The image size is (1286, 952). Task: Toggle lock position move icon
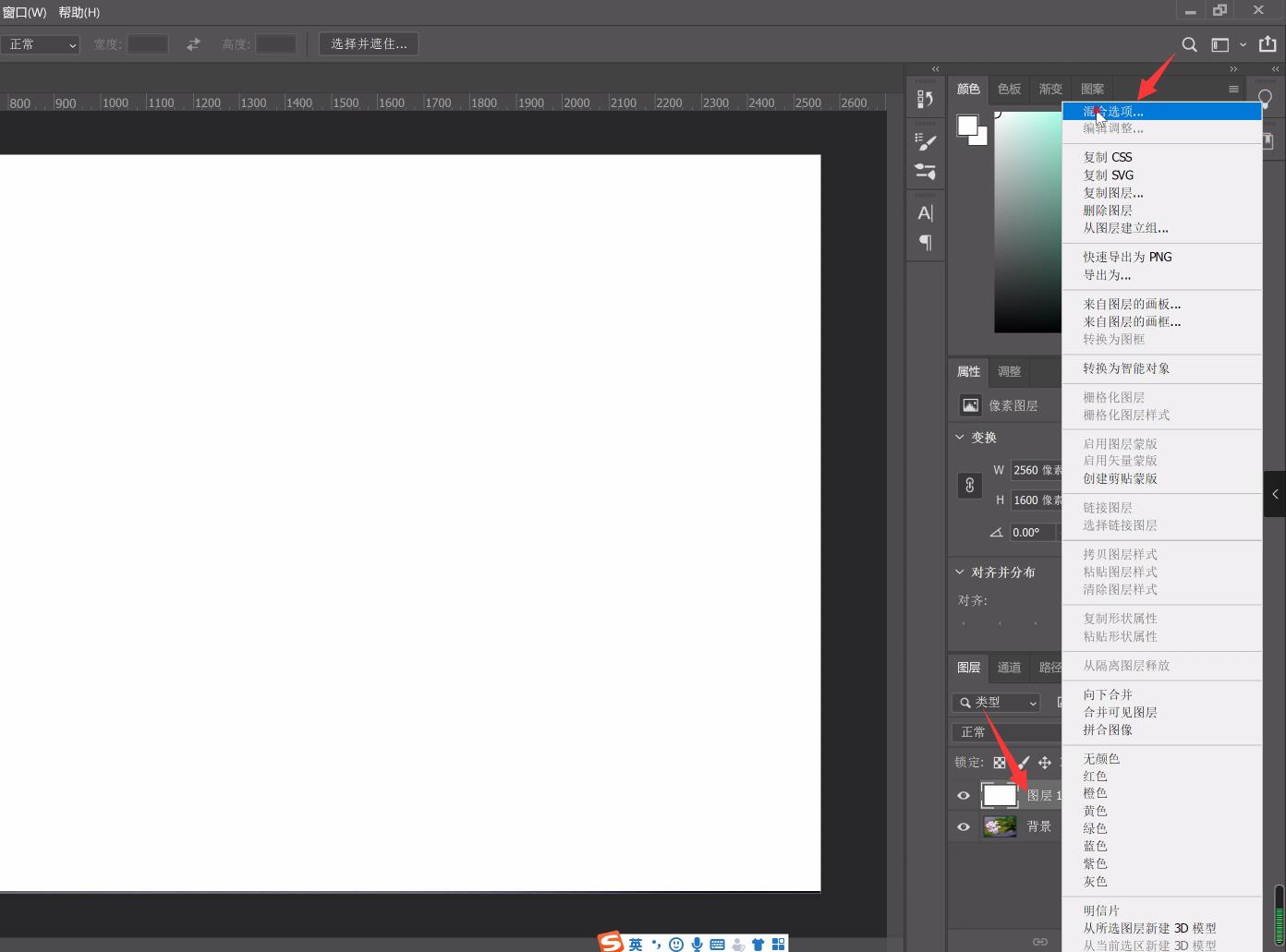click(1045, 763)
